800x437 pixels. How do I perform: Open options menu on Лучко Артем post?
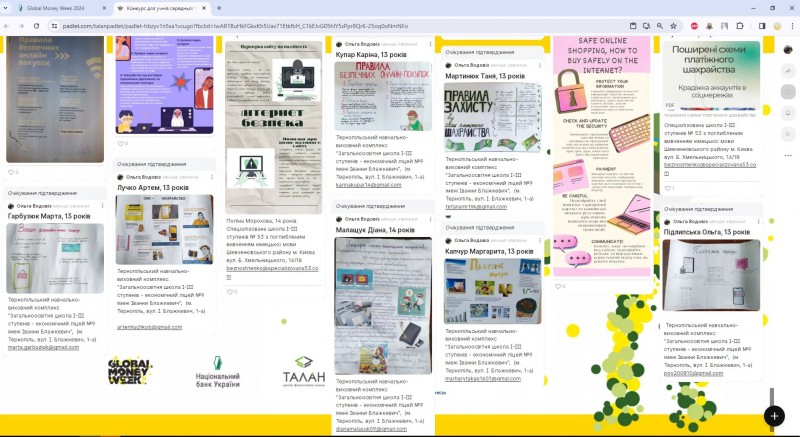[211, 177]
